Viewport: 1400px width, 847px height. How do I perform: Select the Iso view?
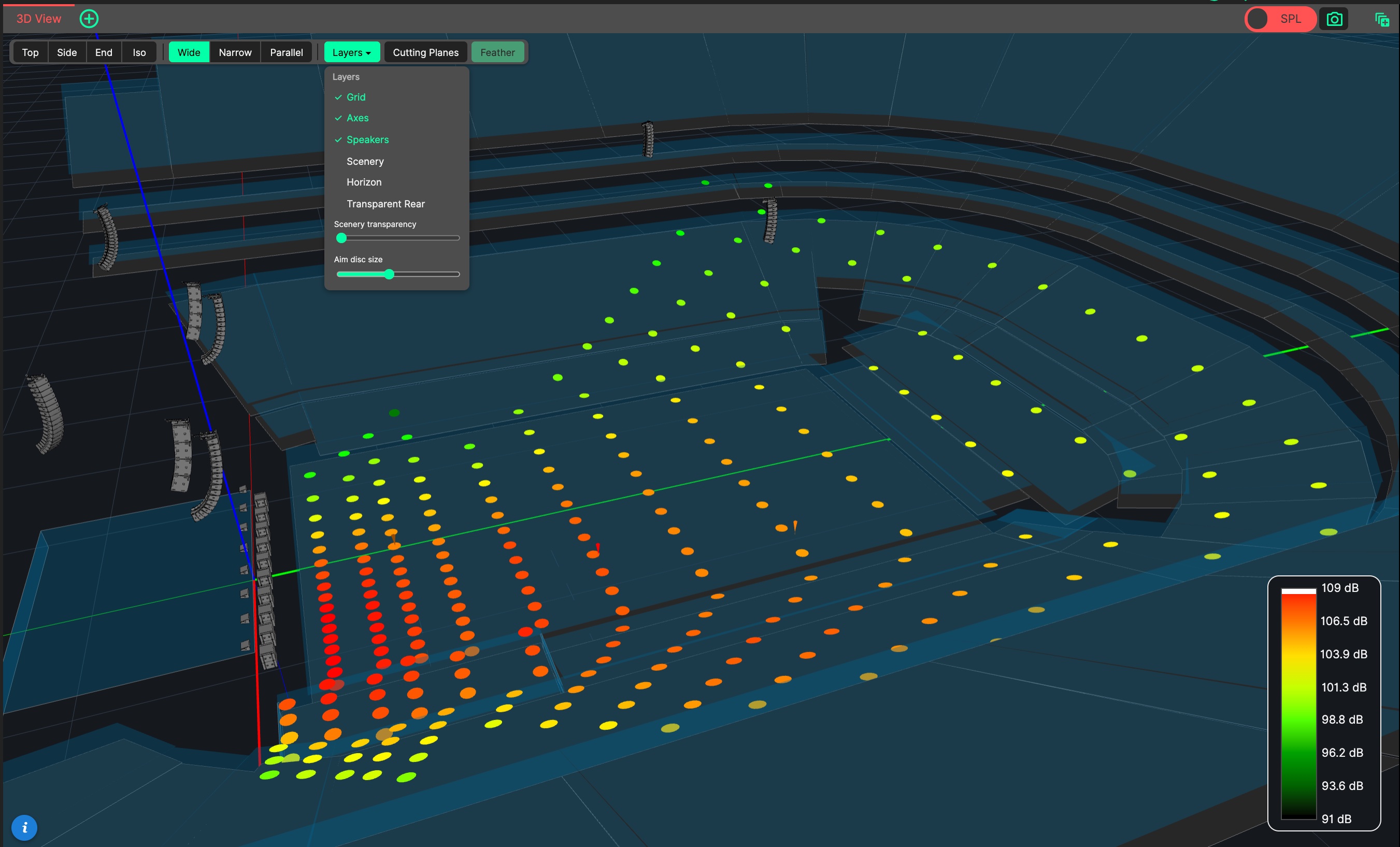[139, 52]
